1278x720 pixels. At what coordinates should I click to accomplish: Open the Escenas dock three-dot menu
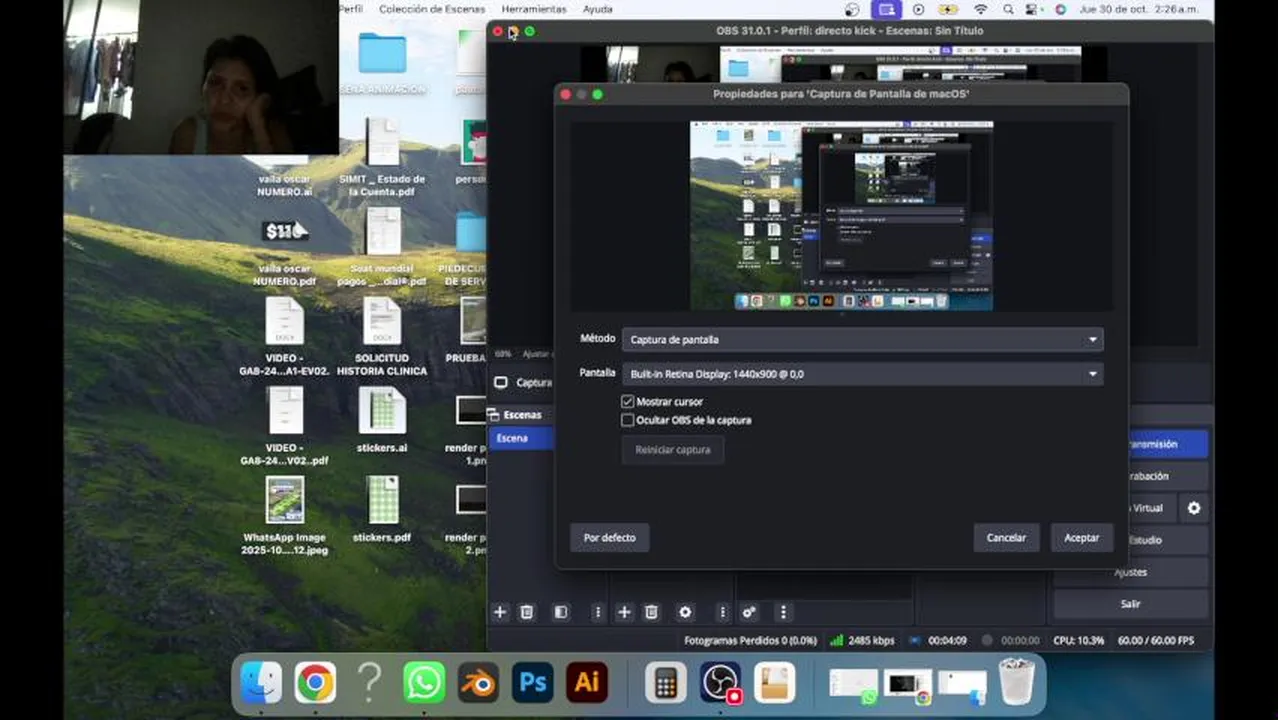click(598, 612)
